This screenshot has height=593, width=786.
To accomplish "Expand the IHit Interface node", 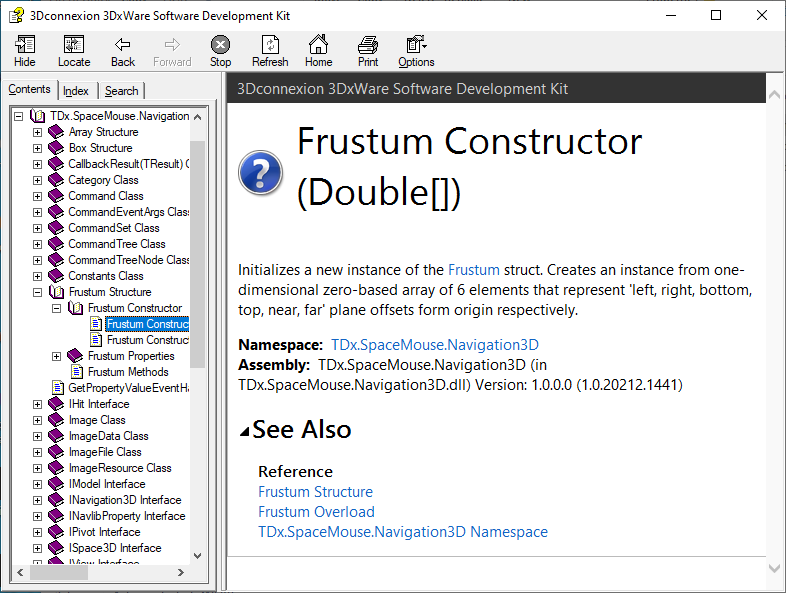I will [38, 404].
